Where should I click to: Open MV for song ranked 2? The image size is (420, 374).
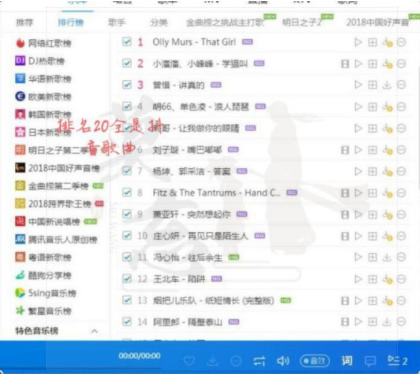click(345, 64)
